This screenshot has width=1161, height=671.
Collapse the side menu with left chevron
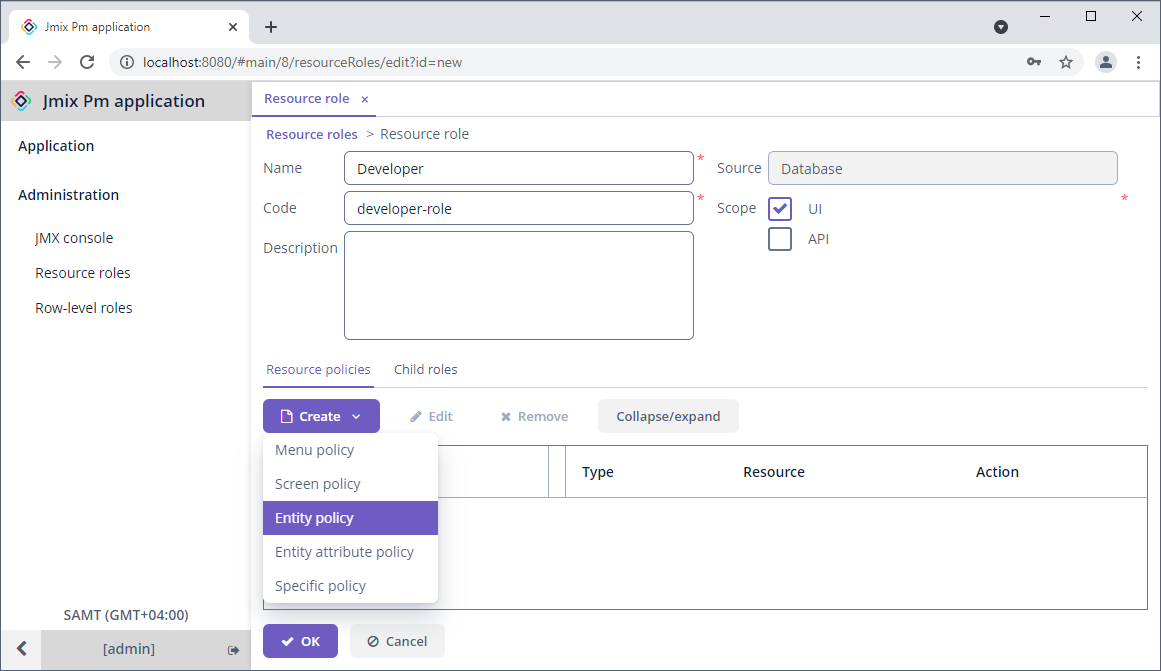pyautogui.click(x=21, y=649)
